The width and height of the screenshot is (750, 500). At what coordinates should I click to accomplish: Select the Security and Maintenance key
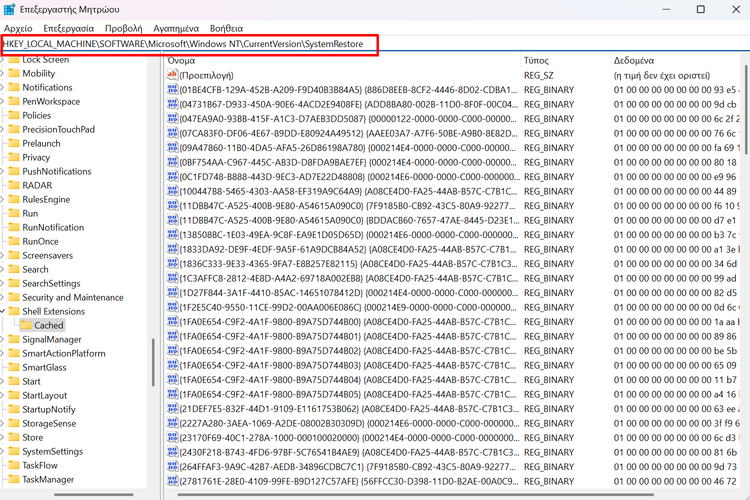[x=73, y=297]
